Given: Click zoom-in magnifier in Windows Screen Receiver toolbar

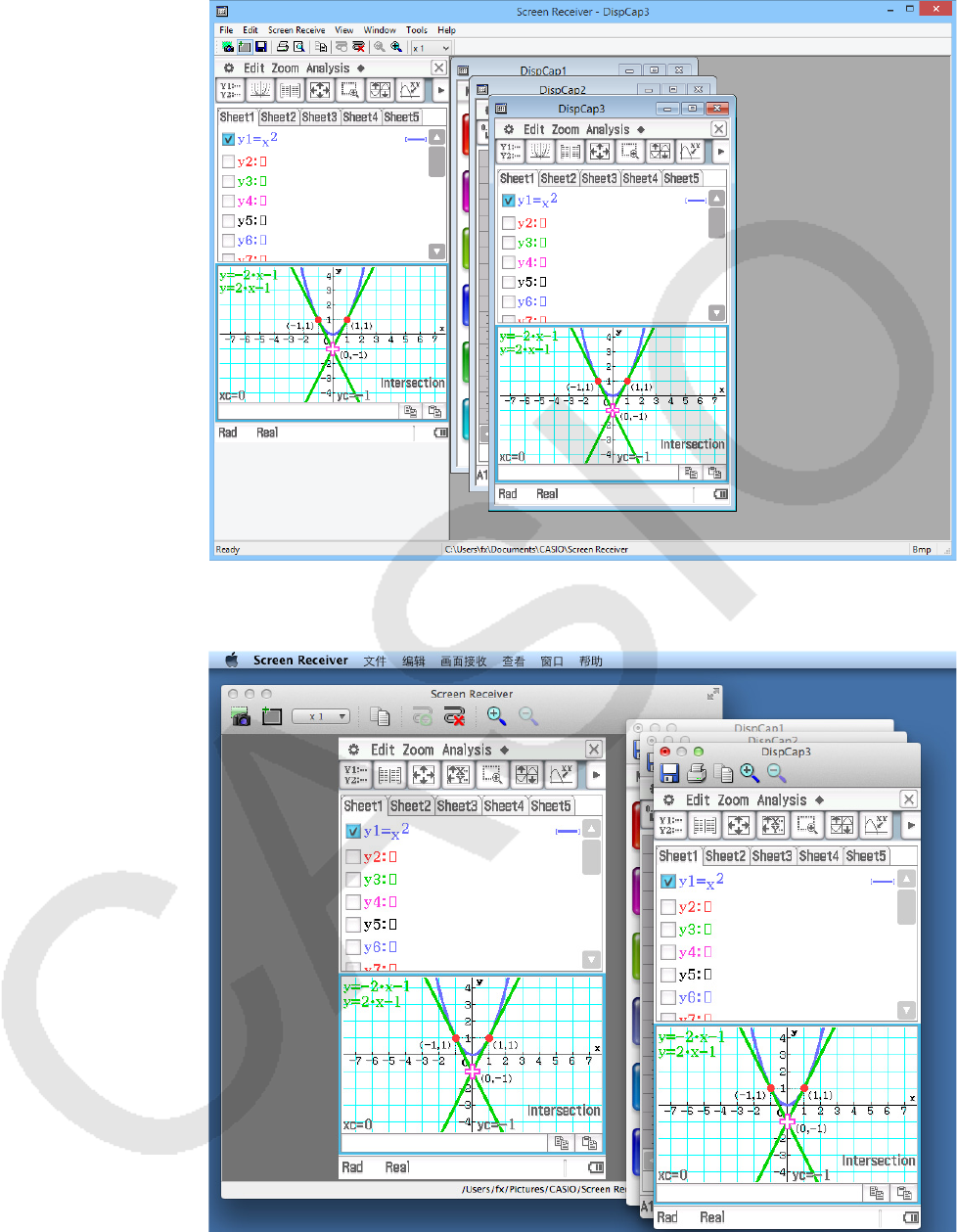Looking at the screenshot, I should coord(395,47).
